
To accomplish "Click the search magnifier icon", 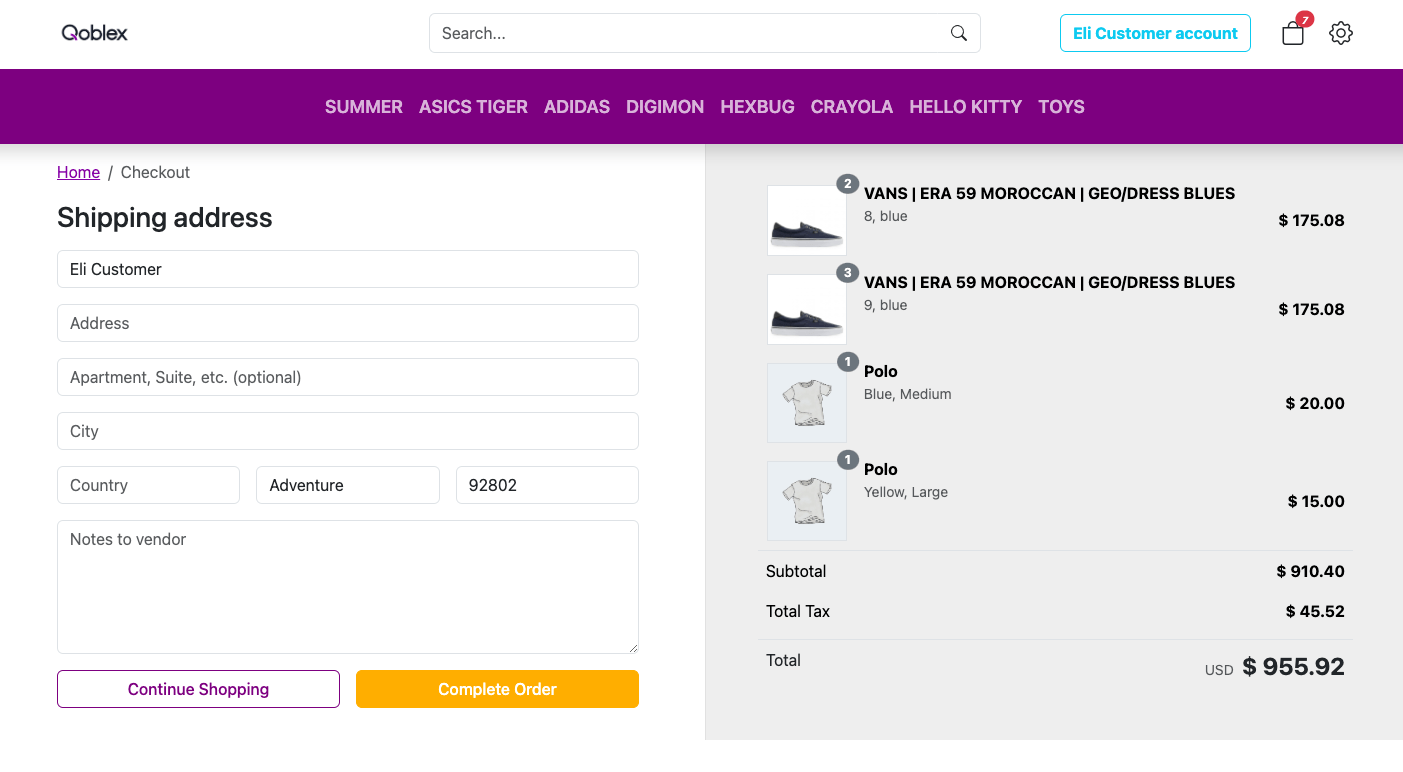I will click(959, 33).
